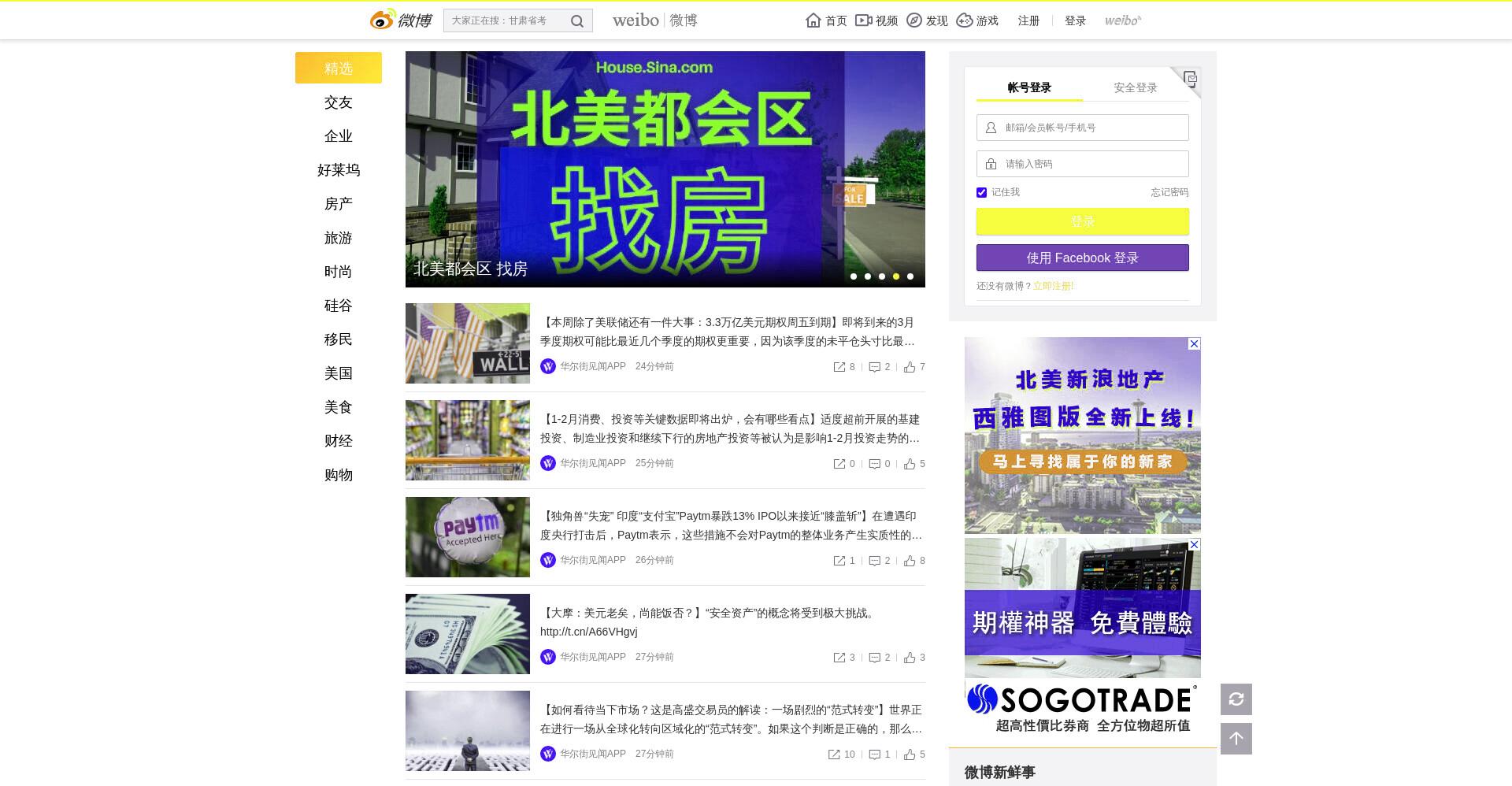The height and width of the screenshot is (786, 1512).
Task: Click back-to-top arrow button
Action: click(x=1236, y=739)
